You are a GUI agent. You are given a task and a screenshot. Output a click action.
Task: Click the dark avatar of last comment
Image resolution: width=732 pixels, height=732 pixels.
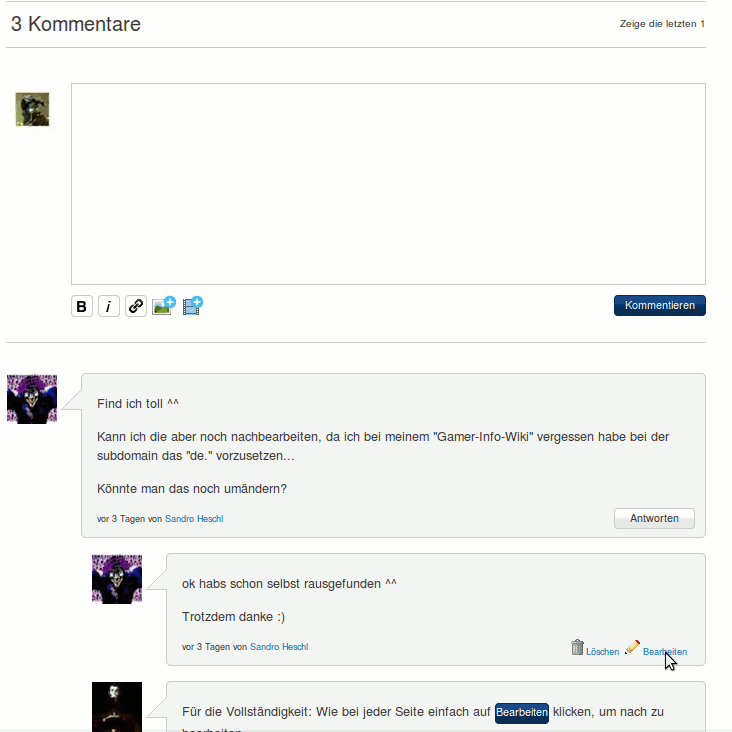(117, 707)
